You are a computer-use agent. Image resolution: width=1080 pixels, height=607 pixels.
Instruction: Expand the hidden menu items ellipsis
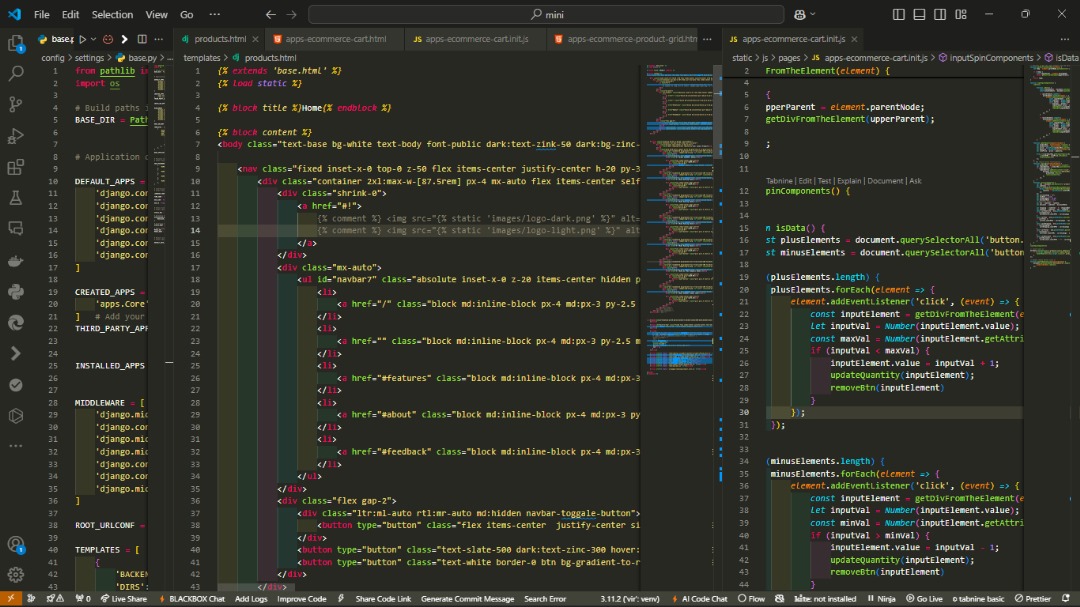click(x=216, y=15)
